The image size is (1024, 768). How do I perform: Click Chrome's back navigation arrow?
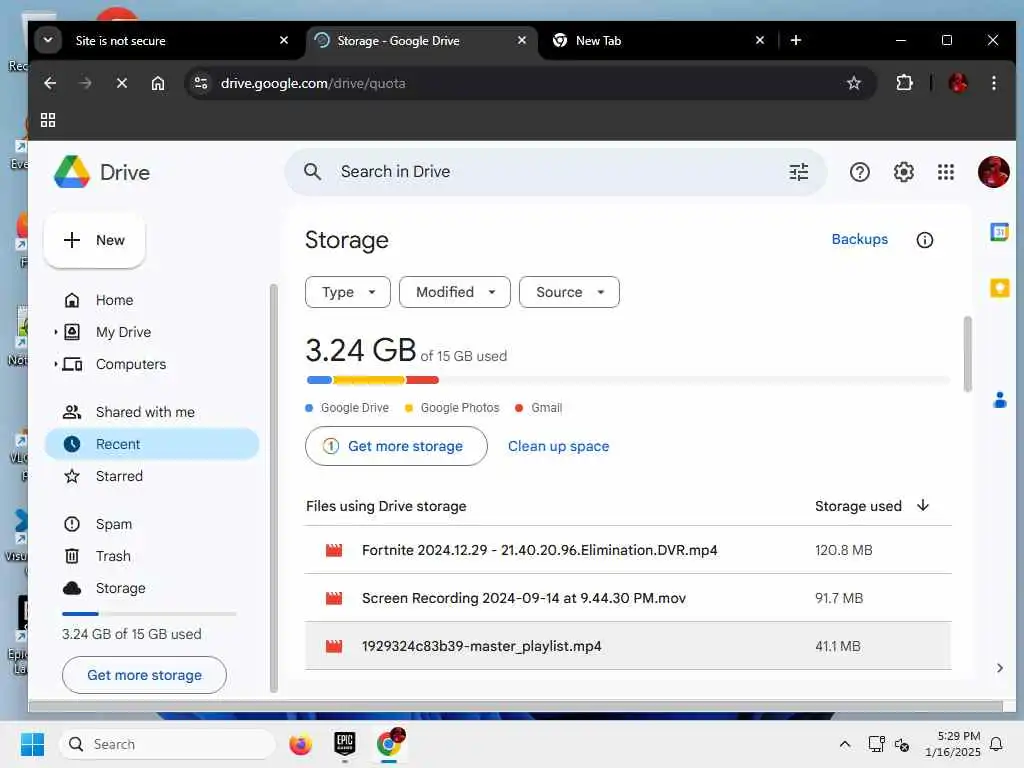pos(50,83)
